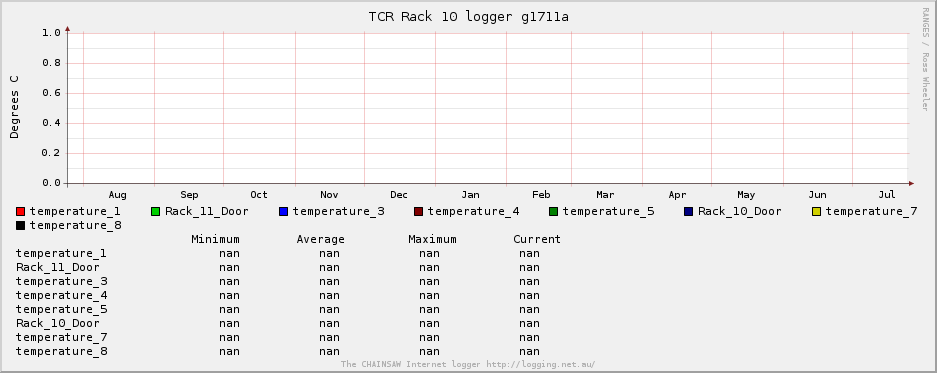Click the logging.net.au URL in the footer
Screen dimensions: 937x373
pos(541,364)
